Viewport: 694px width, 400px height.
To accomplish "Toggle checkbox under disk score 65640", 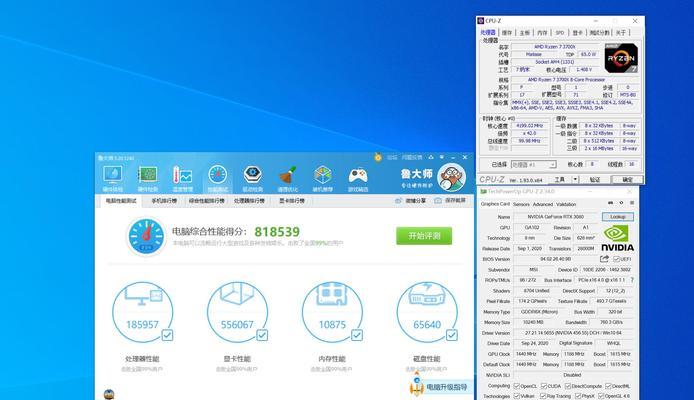I will coord(451,335).
